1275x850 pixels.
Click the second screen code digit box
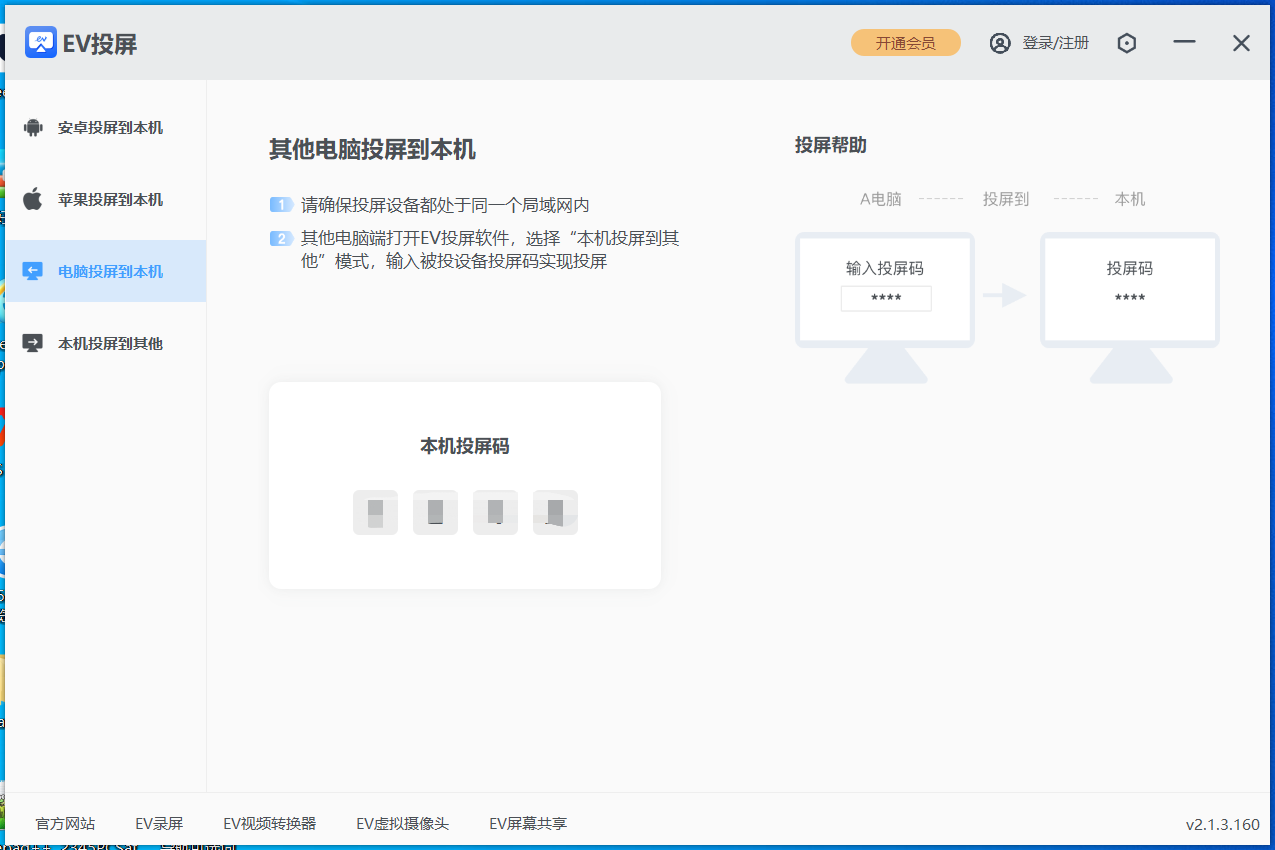pos(435,512)
